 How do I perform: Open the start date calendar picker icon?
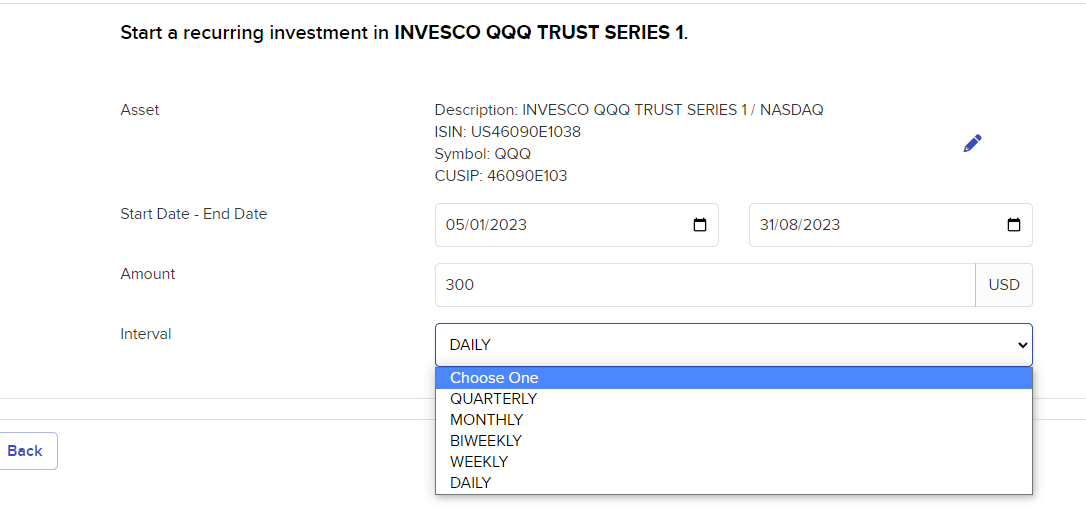pyautogui.click(x=700, y=225)
